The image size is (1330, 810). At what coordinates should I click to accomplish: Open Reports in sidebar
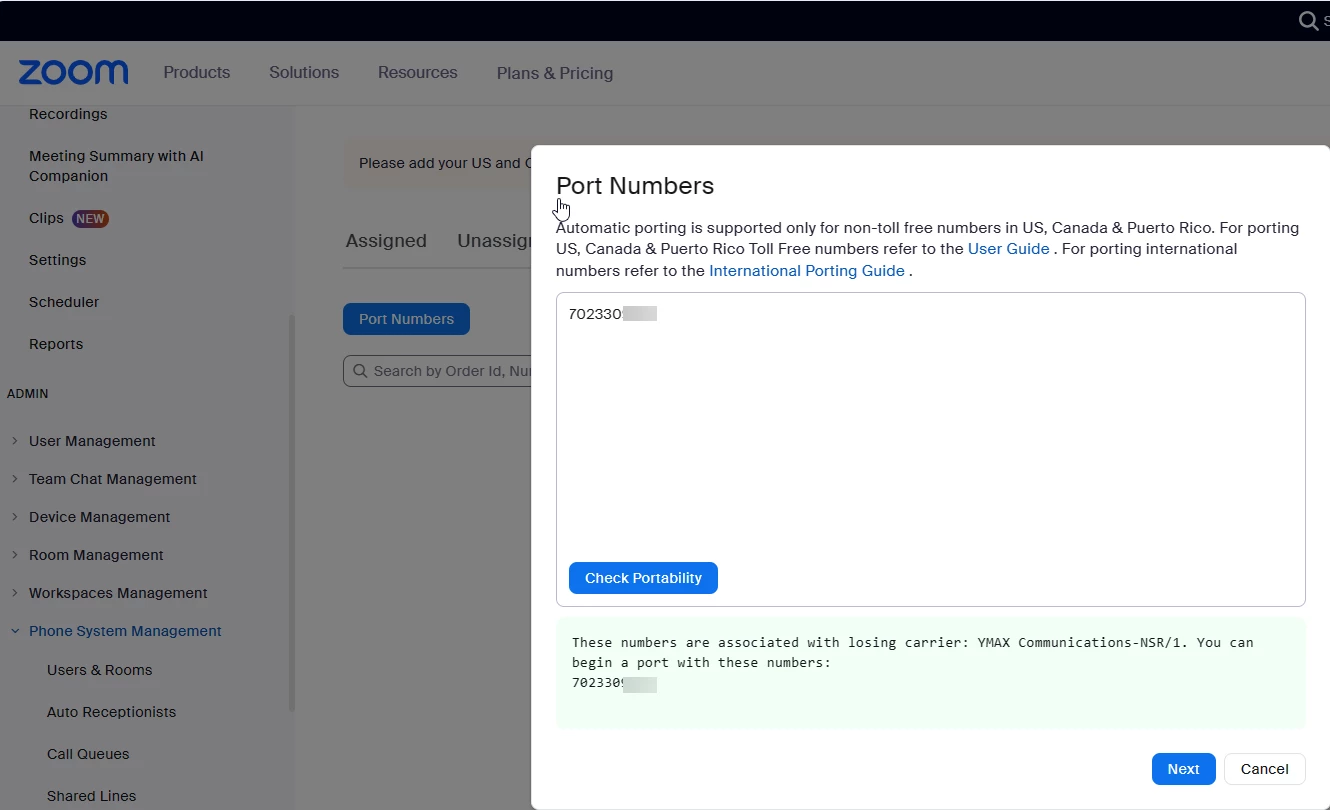pos(56,344)
